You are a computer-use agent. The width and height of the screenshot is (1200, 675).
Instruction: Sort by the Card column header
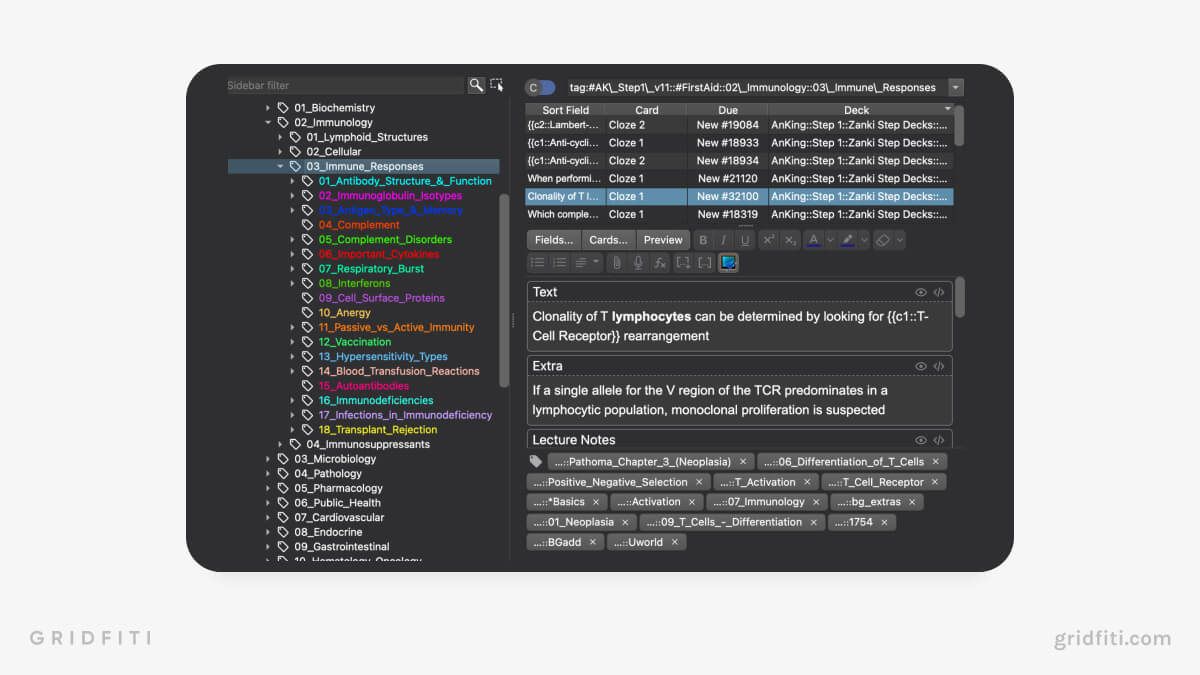coord(646,110)
